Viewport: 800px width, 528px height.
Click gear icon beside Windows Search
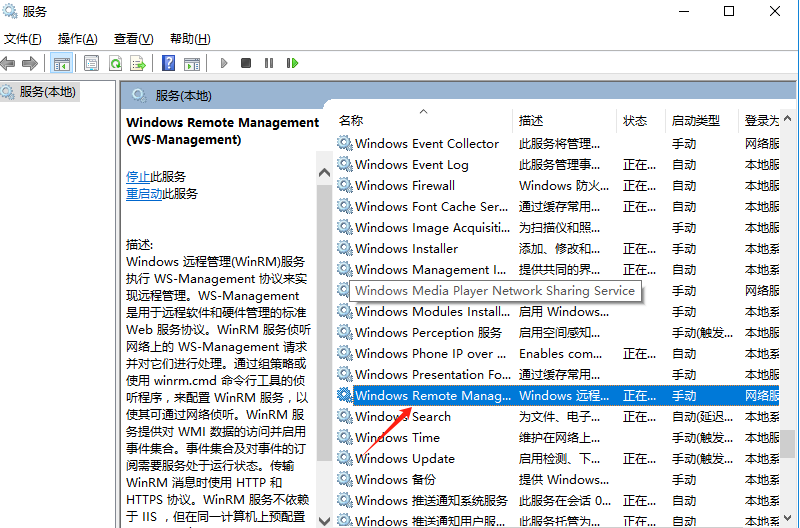pyautogui.click(x=345, y=416)
